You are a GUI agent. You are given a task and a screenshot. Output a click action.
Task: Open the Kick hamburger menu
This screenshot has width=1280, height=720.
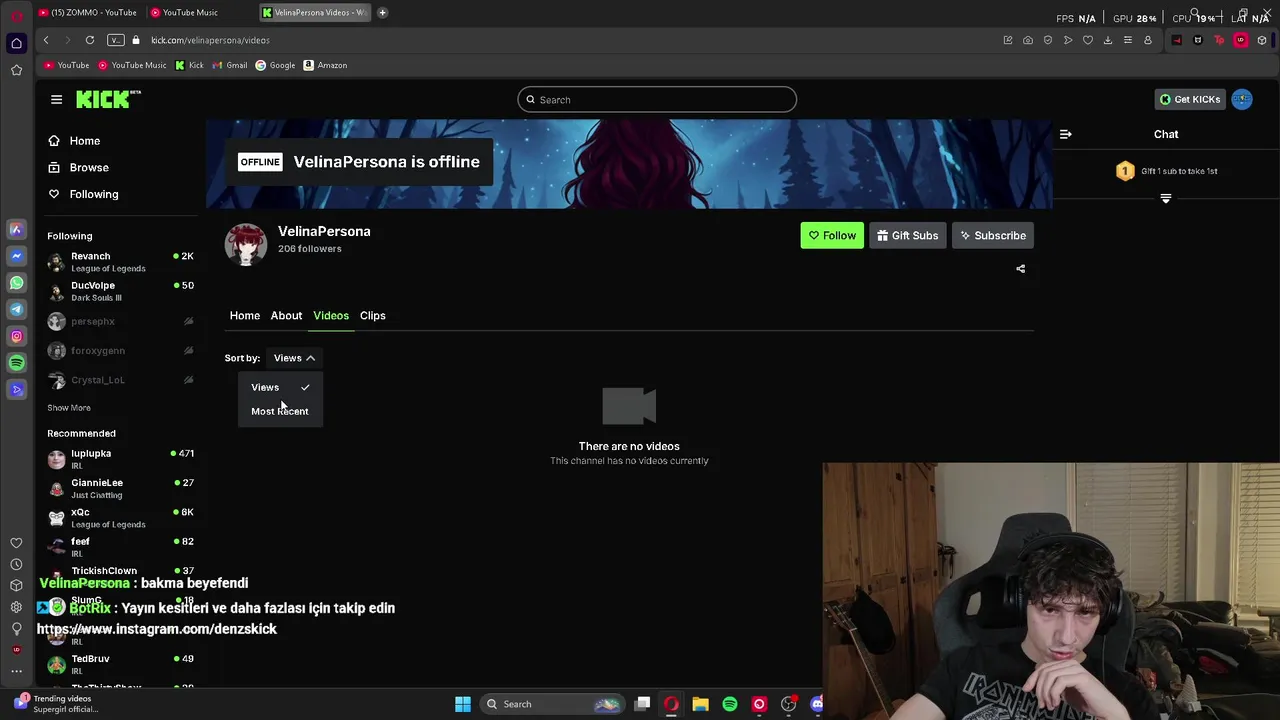point(56,99)
